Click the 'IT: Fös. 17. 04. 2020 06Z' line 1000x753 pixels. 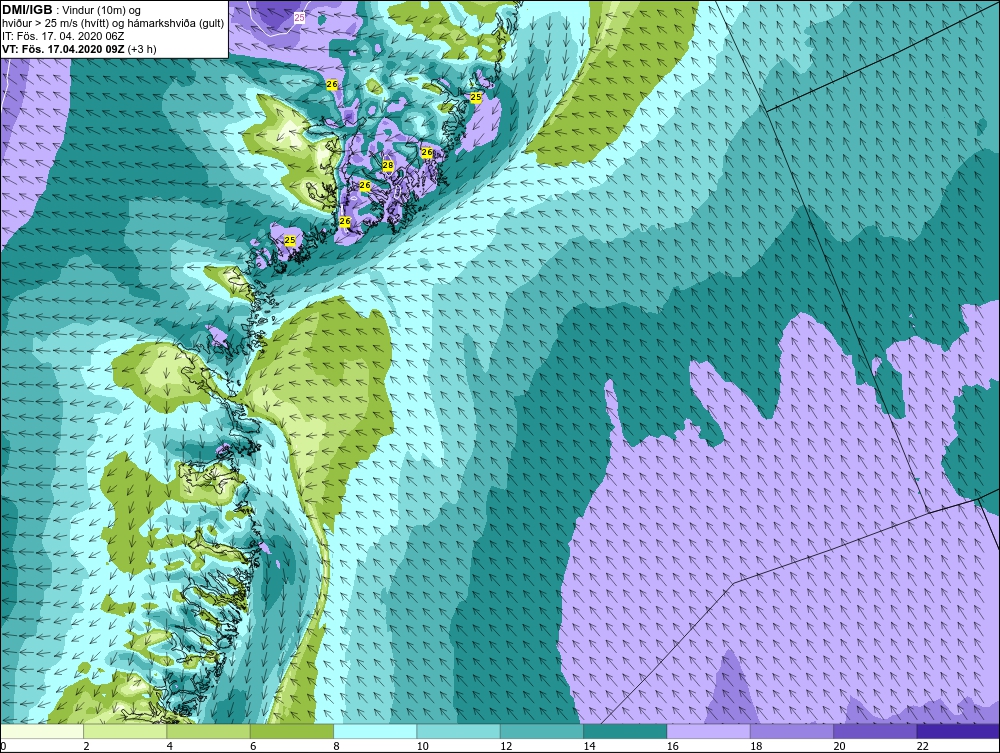pyautogui.click(x=63, y=36)
